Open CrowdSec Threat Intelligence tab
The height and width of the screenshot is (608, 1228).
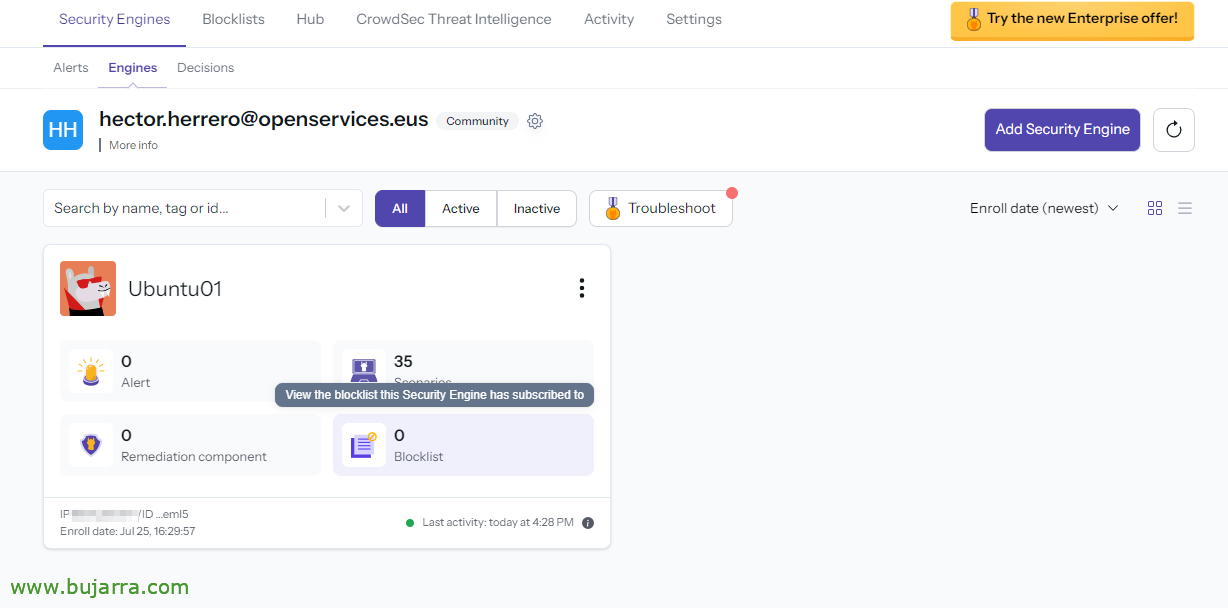point(454,19)
